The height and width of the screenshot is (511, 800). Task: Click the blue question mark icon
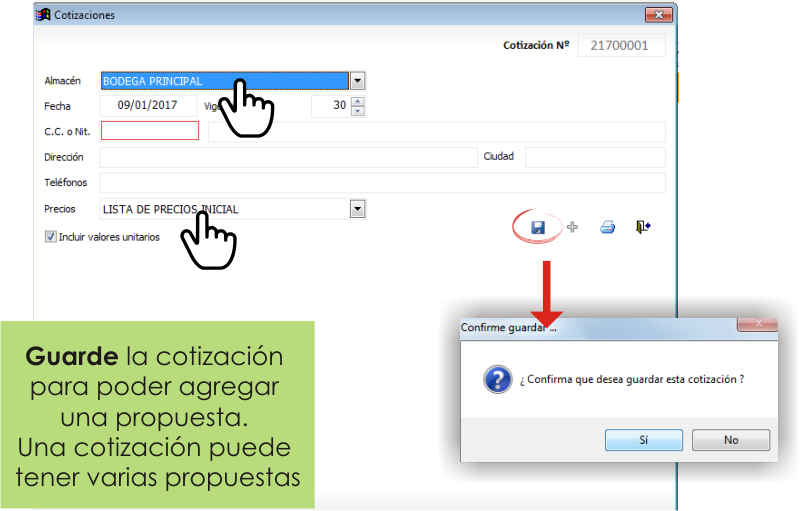(x=497, y=379)
